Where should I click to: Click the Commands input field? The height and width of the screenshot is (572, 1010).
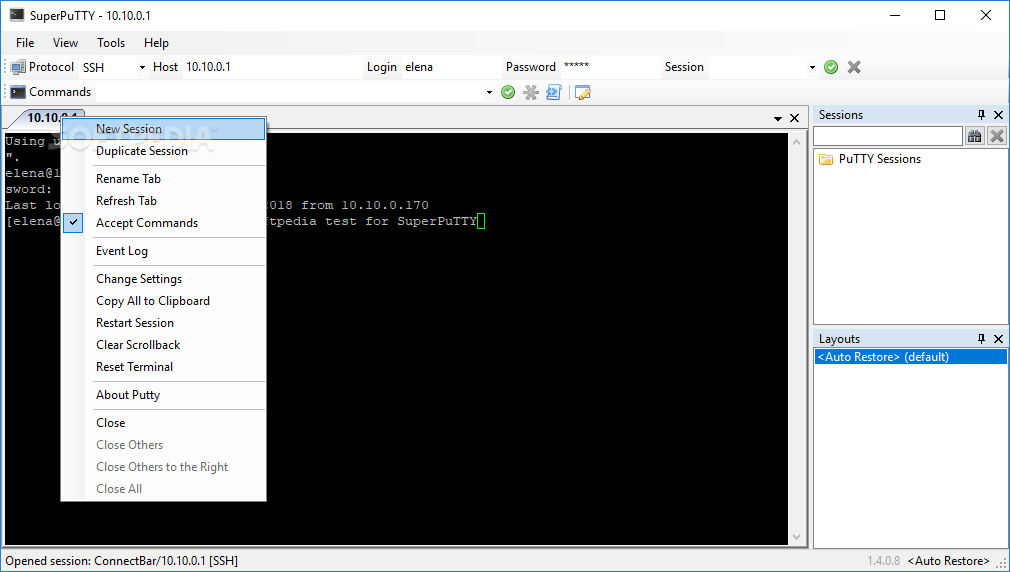click(x=289, y=92)
